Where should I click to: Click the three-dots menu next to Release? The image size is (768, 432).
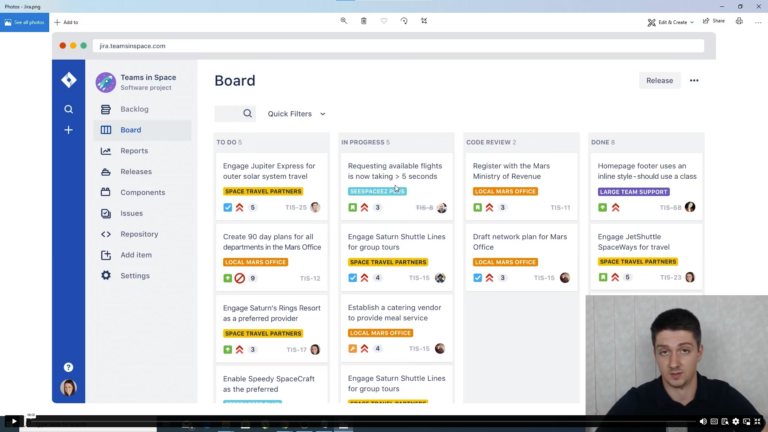tap(694, 81)
